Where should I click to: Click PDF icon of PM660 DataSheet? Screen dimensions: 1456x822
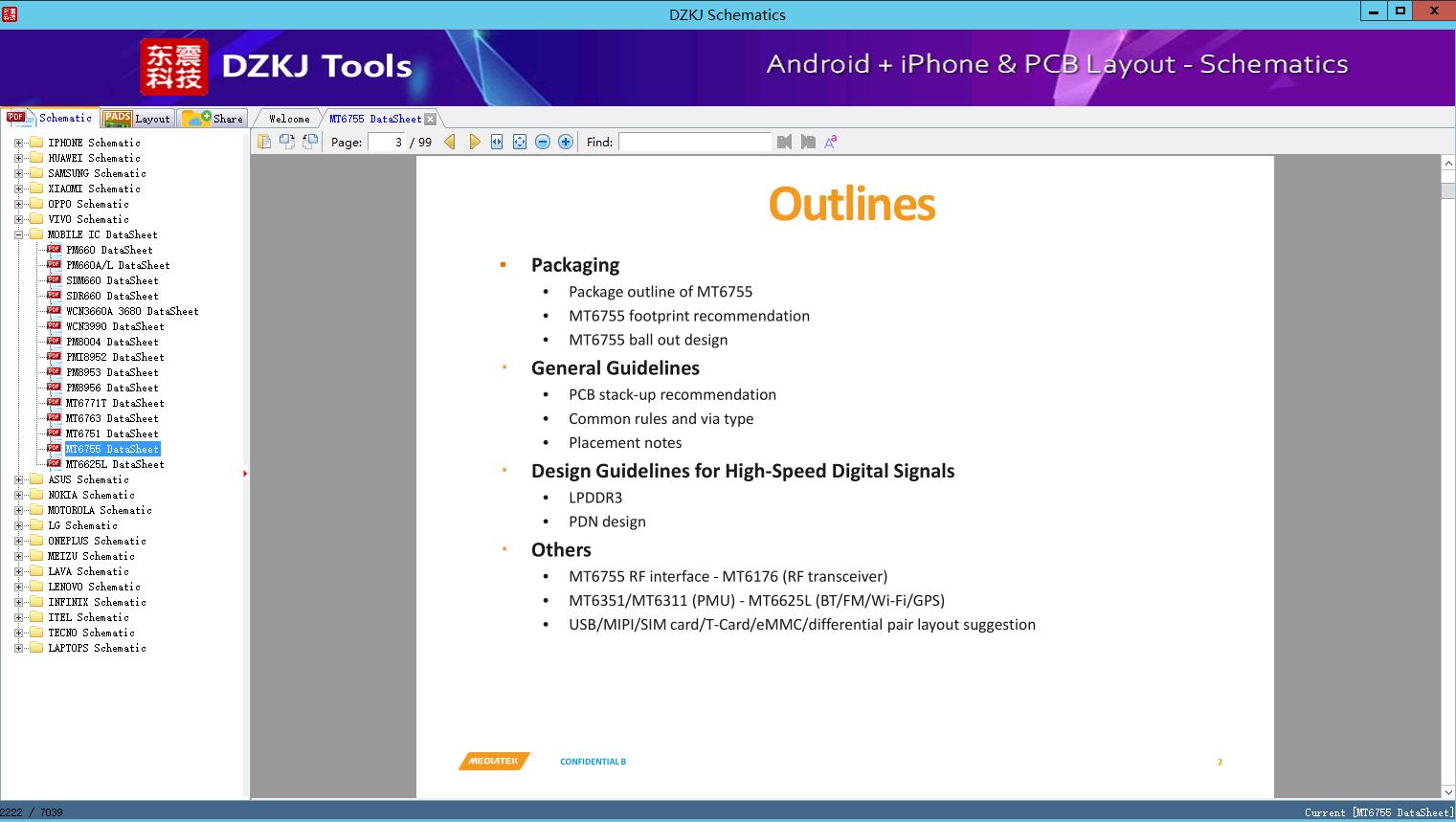54,249
